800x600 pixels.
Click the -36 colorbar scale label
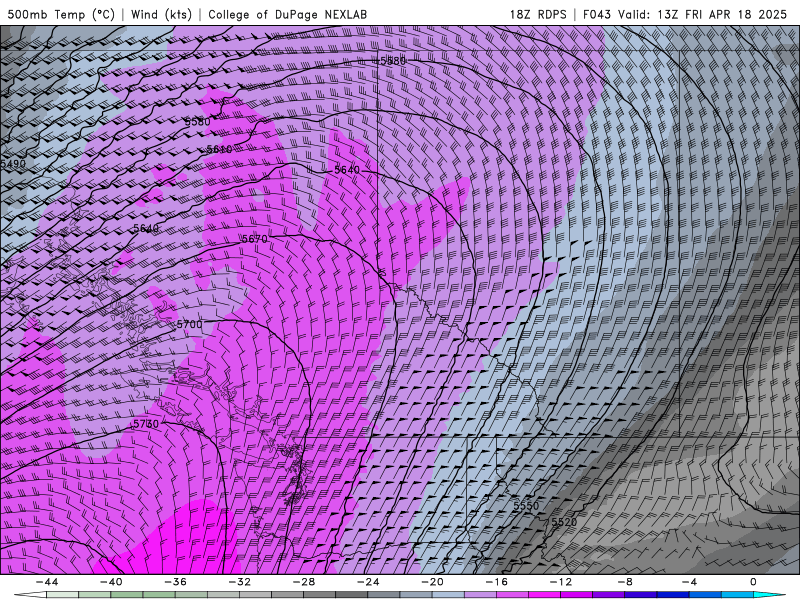(175, 582)
